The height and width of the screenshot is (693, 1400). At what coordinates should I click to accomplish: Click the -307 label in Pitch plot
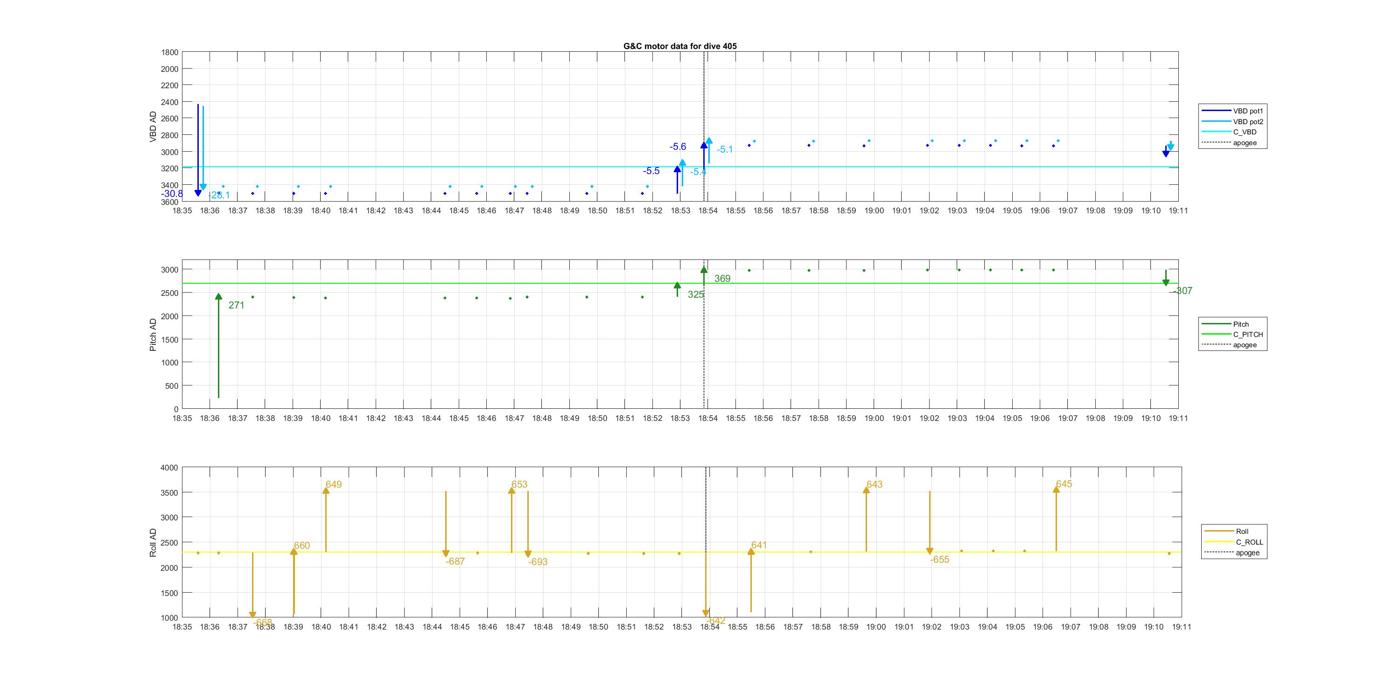(1182, 291)
